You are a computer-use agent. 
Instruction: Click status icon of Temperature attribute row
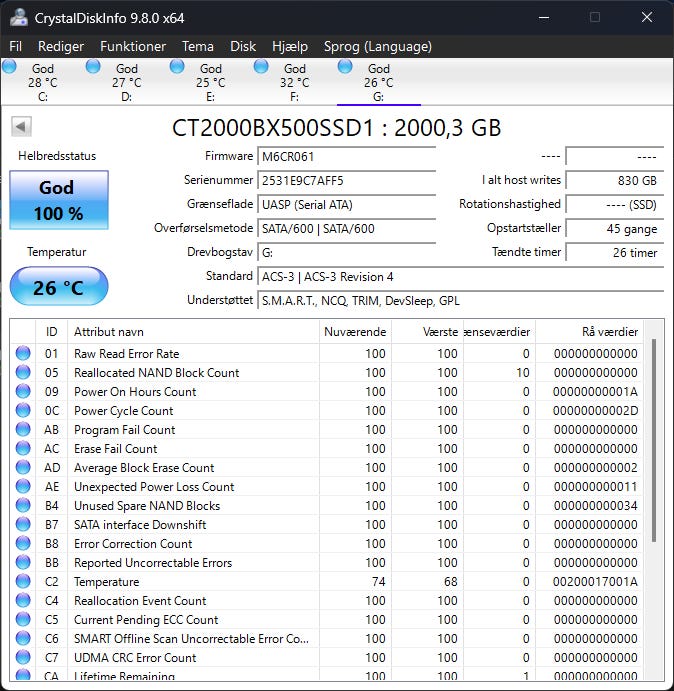(x=23, y=581)
